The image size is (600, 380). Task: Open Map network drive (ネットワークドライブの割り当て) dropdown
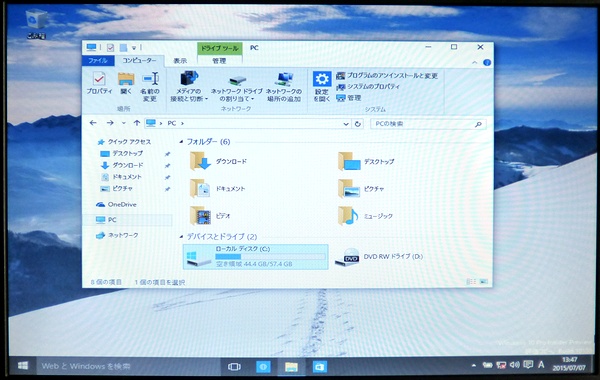[x=236, y=88]
